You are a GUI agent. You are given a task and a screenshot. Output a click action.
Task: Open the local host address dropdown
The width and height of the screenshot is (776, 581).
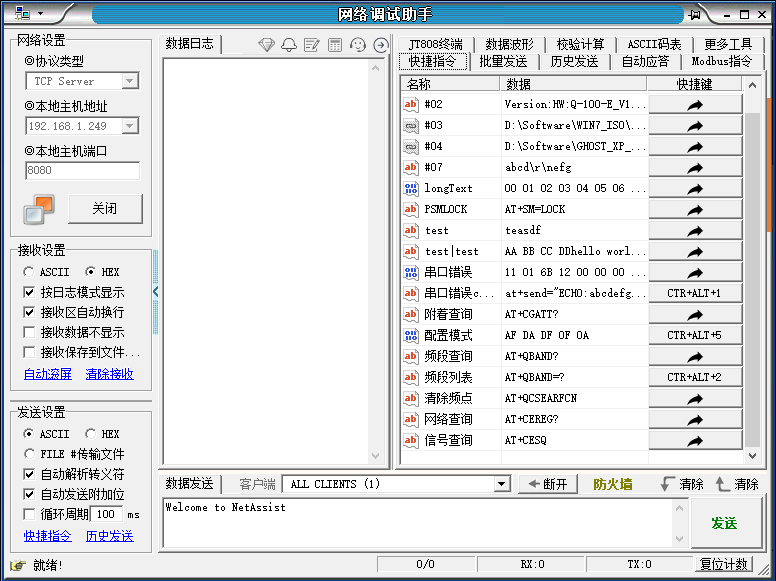[130, 126]
